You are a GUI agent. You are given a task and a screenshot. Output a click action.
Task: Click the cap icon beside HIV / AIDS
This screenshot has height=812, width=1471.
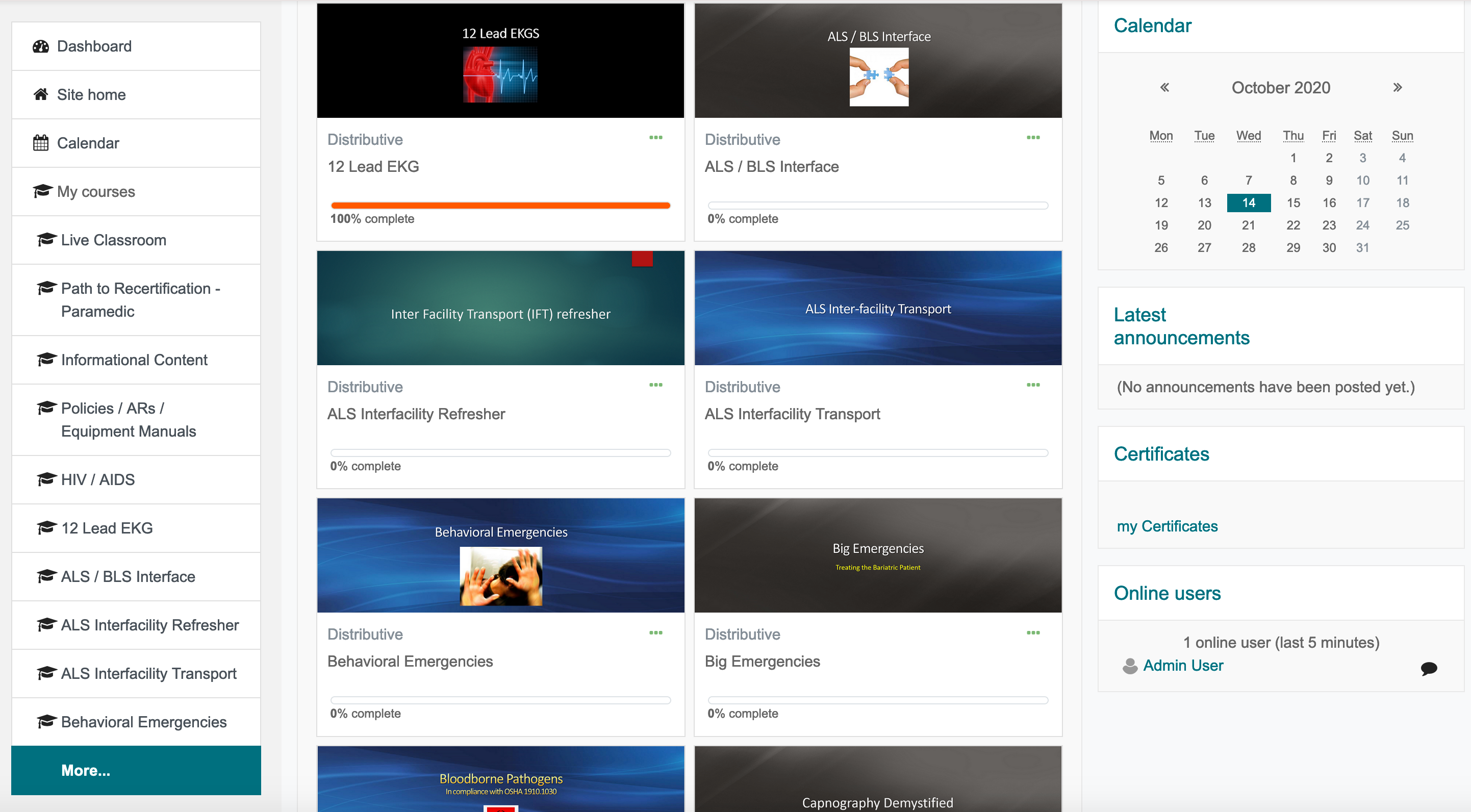click(46, 479)
